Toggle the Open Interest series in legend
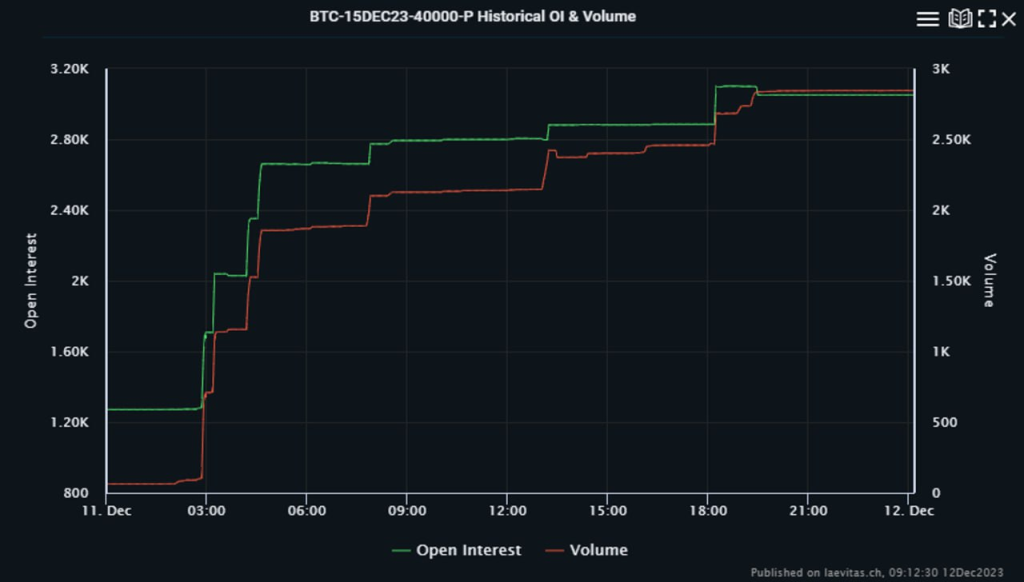 coord(468,550)
